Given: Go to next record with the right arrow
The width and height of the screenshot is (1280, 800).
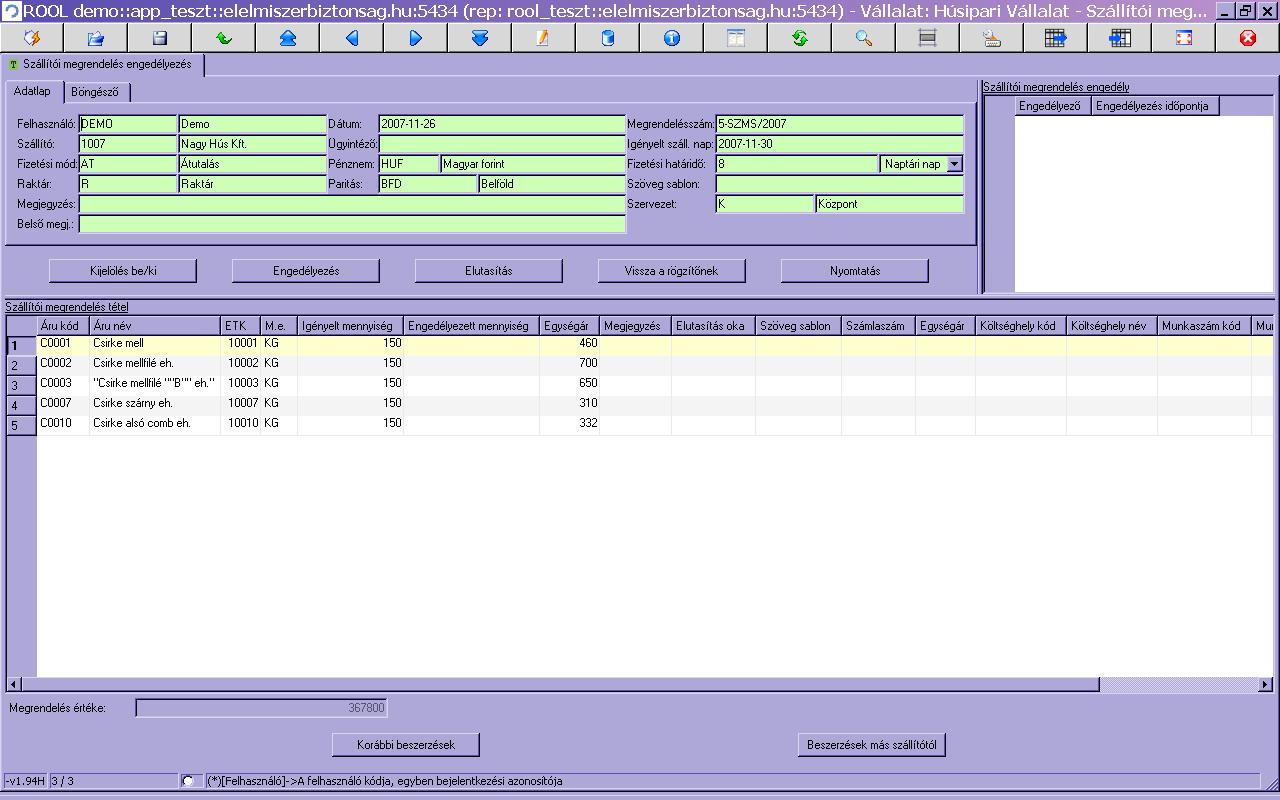Looking at the screenshot, I should [x=416, y=38].
